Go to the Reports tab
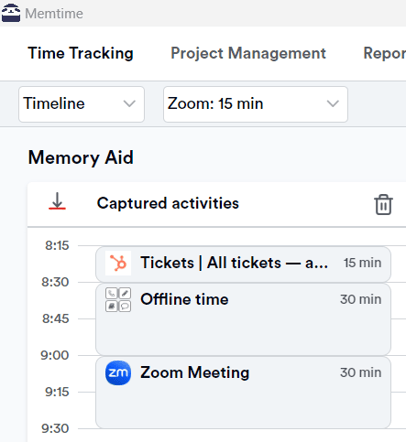406x442 pixels. tap(384, 53)
